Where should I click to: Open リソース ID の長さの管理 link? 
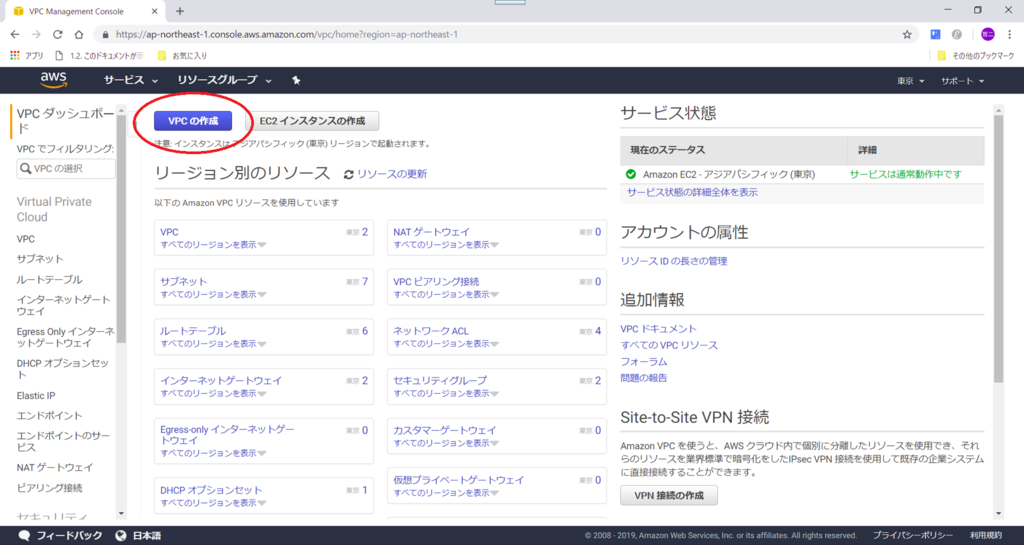673,261
